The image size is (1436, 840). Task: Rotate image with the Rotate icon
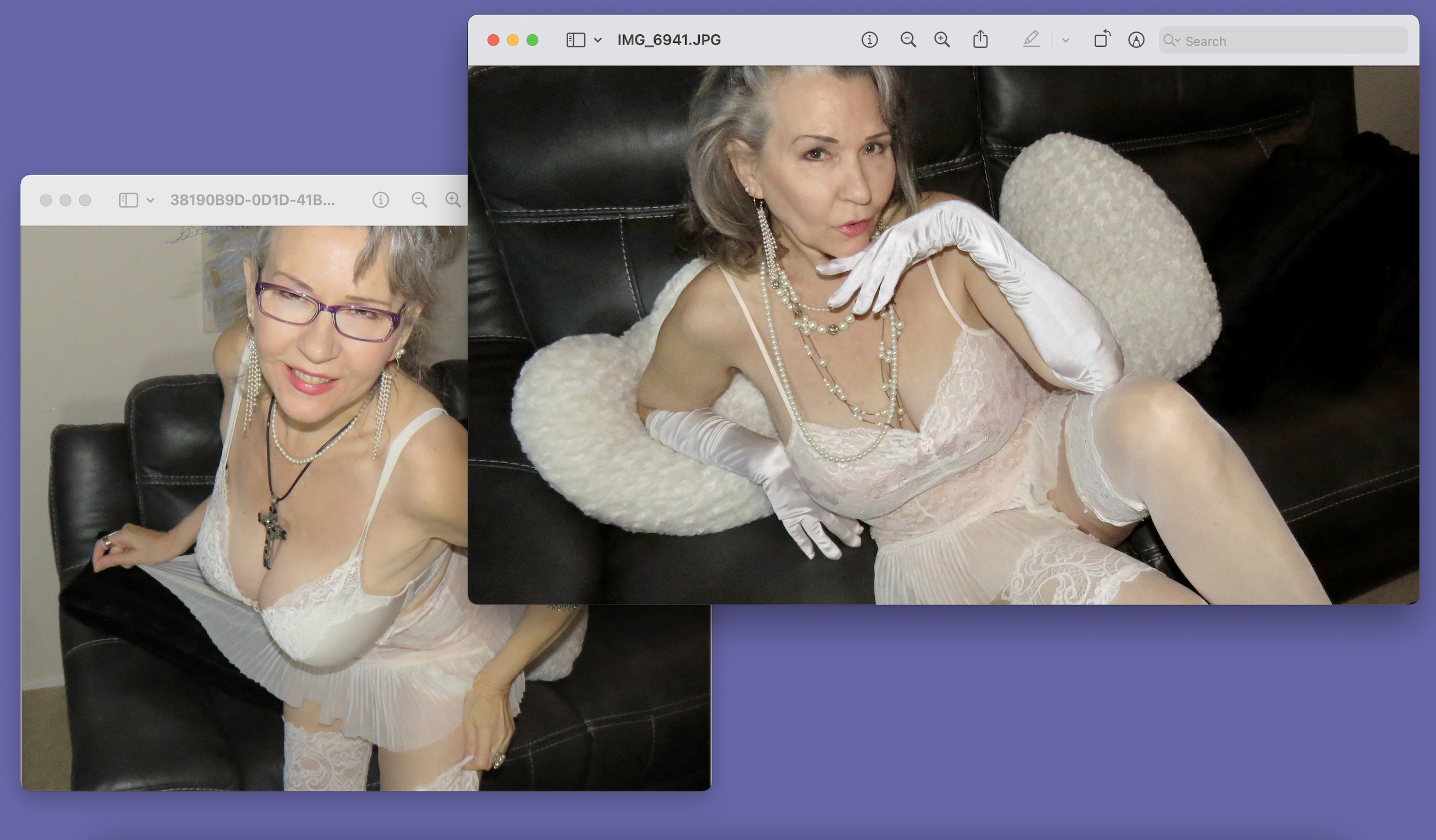click(1102, 39)
